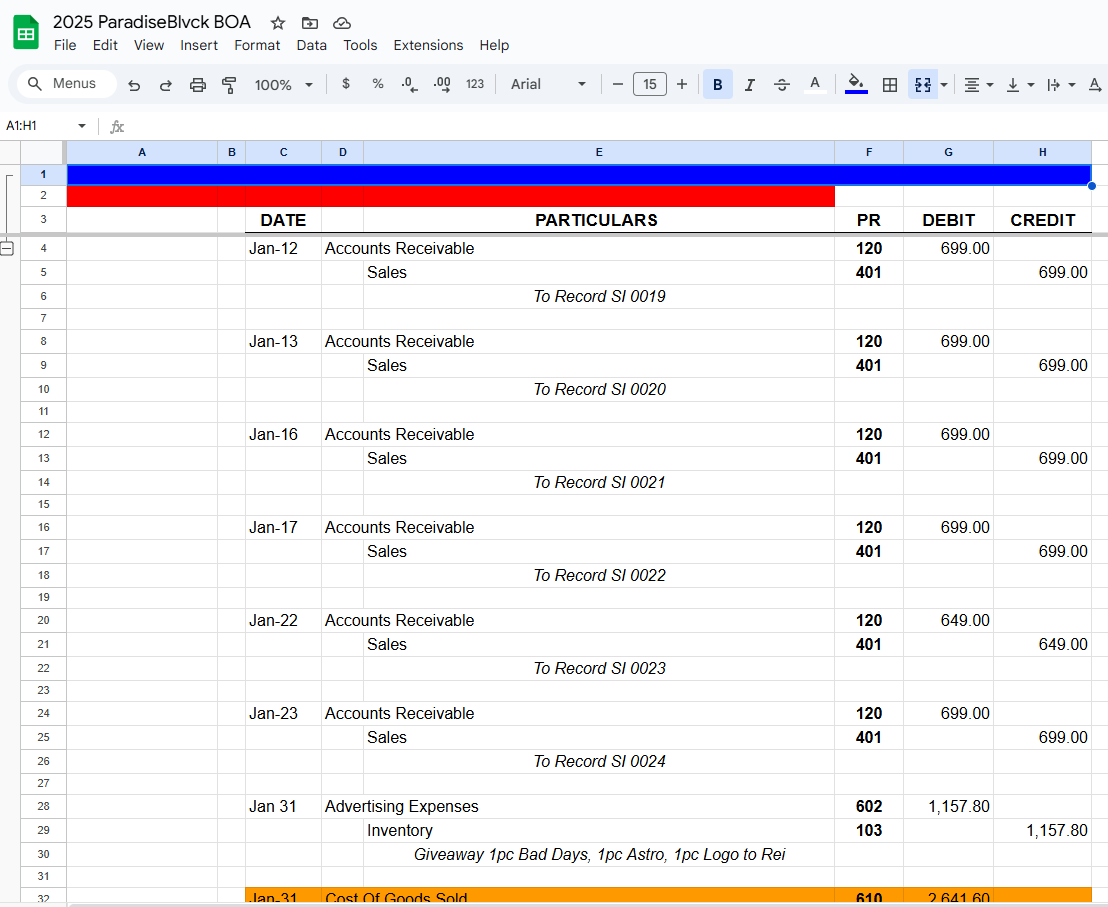Open more number formats 123

pyautogui.click(x=475, y=84)
